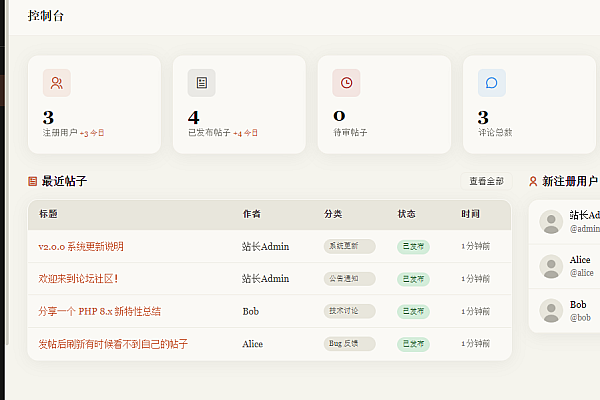Click the 时间 column header
This screenshot has width=600, height=400.
tap(470, 214)
